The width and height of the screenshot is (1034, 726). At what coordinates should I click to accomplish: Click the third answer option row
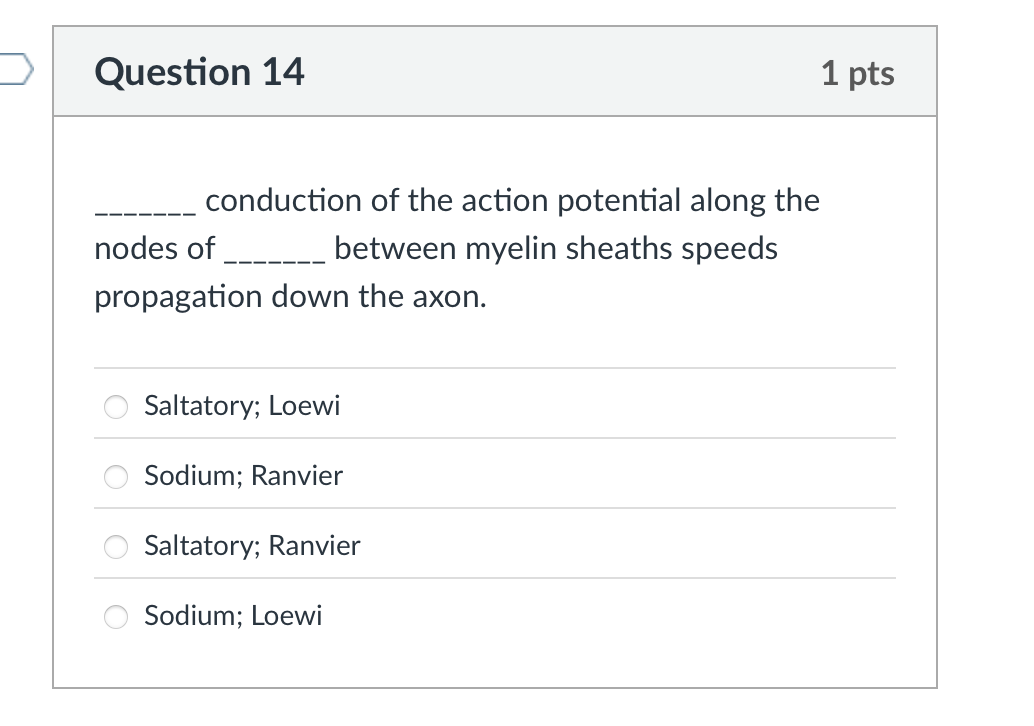click(x=497, y=546)
